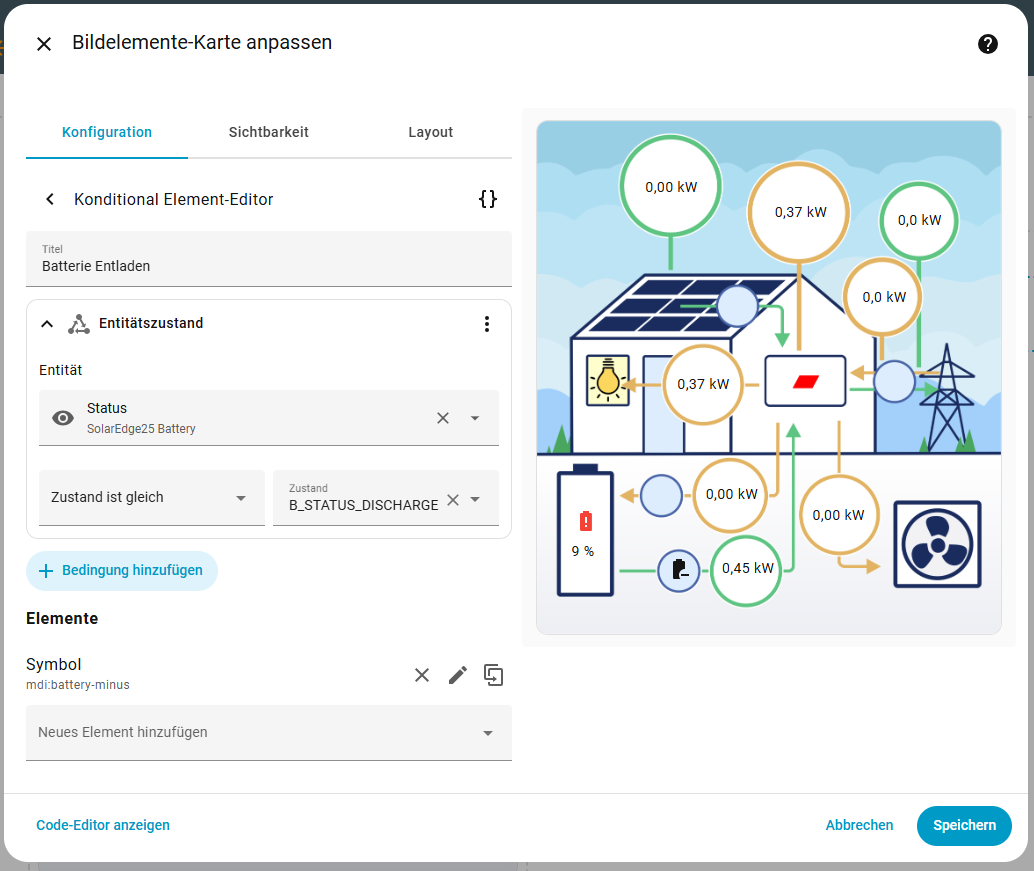Close the Bildelemente-Karte dialog
This screenshot has width=1034, height=871.
pos(44,44)
